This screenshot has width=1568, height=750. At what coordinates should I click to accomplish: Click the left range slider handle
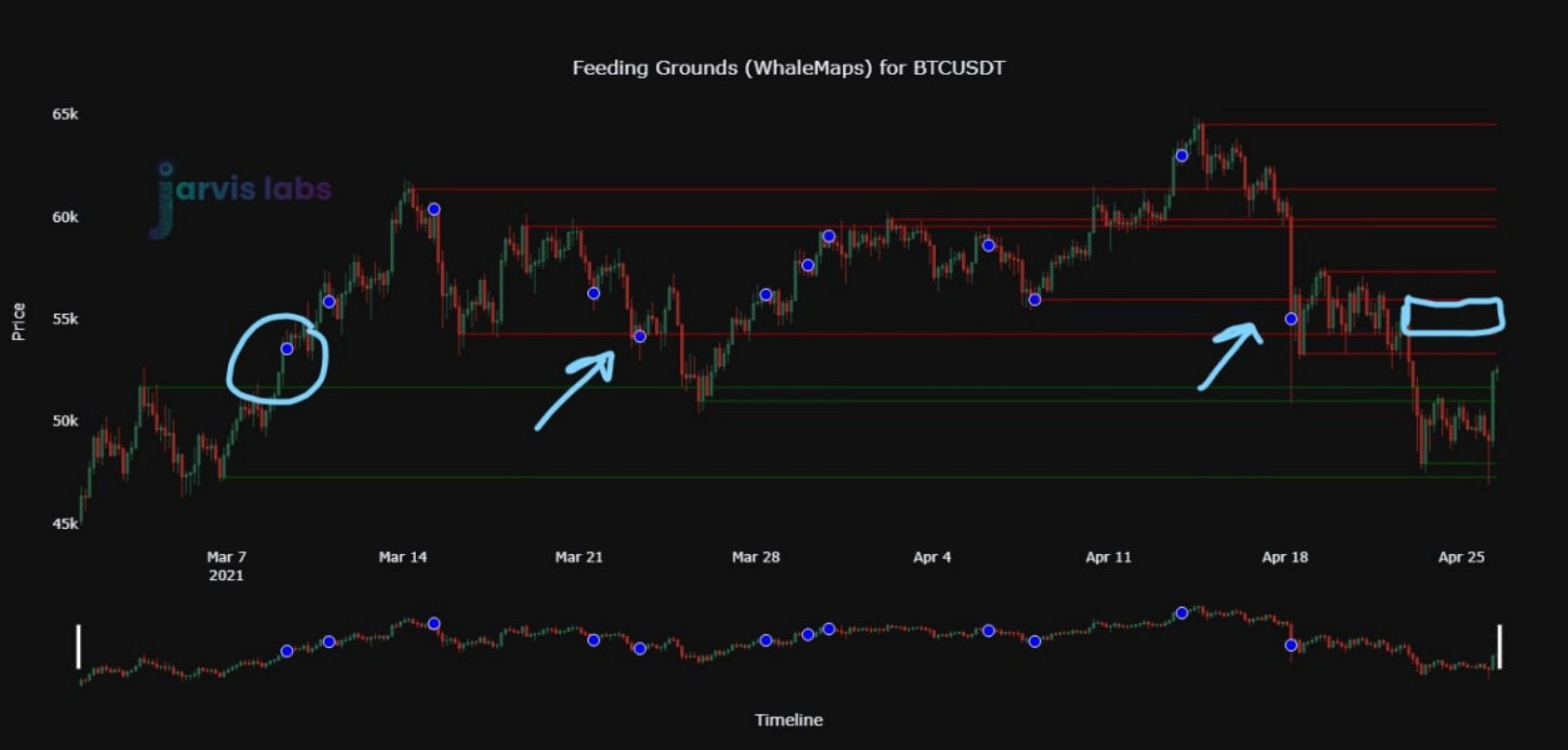(x=78, y=646)
